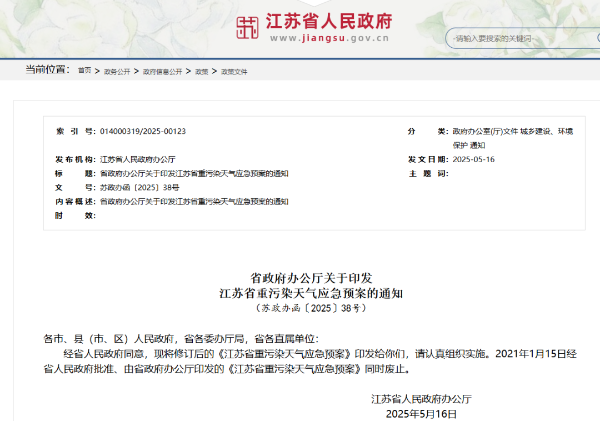The image size is (600, 421).
Task: Click heading line 省政府办公厅关于印发
Action: click(311, 278)
